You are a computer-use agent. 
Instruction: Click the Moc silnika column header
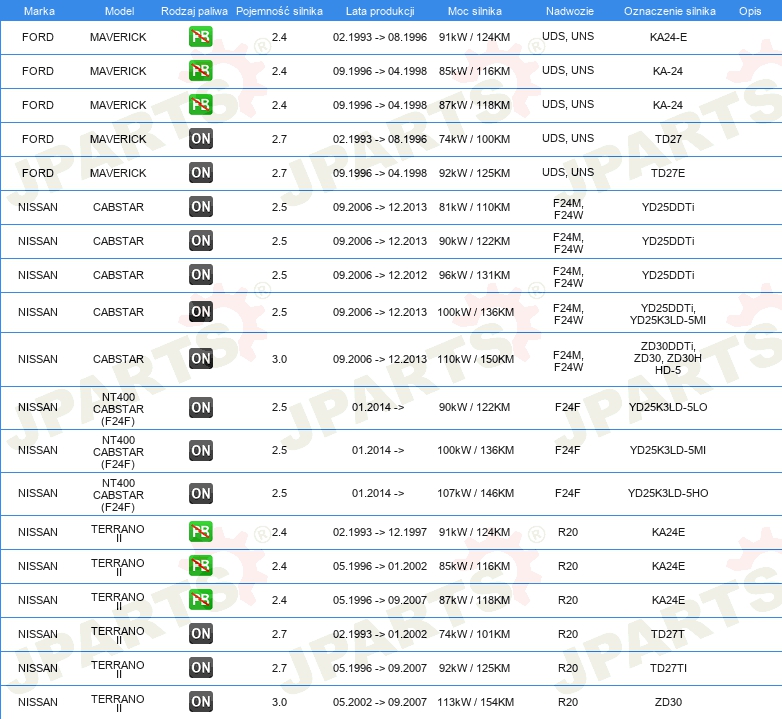pos(475,11)
